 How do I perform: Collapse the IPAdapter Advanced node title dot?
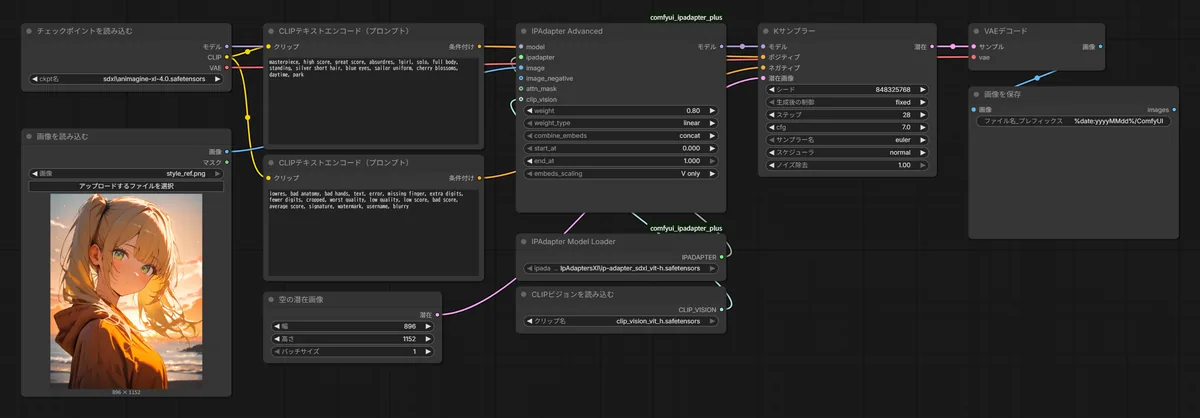point(524,31)
